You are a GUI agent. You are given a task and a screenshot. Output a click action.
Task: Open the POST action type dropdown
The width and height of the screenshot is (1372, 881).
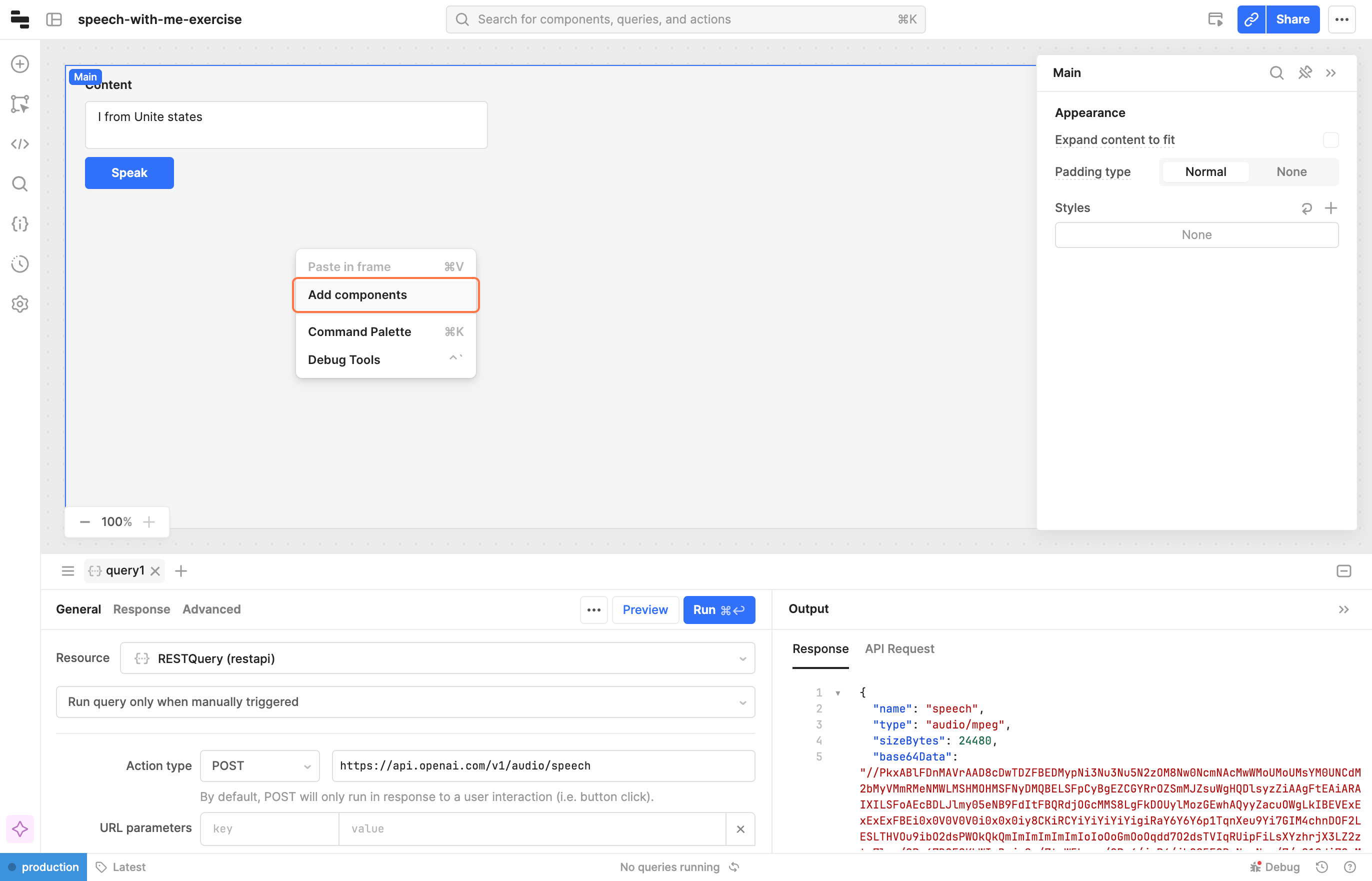pyautogui.click(x=259, y=765)
